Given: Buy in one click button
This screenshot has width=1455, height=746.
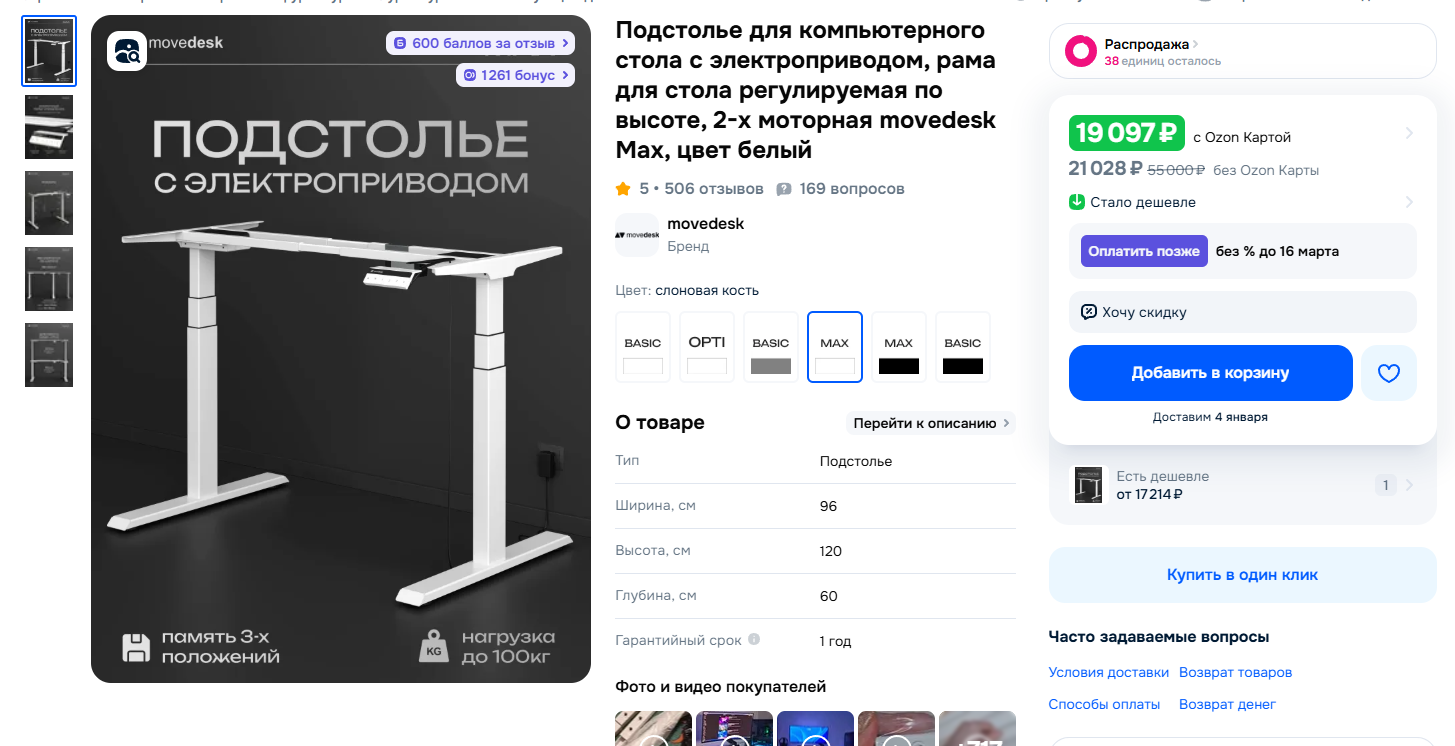Looking at the screenshot, I should [x=1242, y=575].
